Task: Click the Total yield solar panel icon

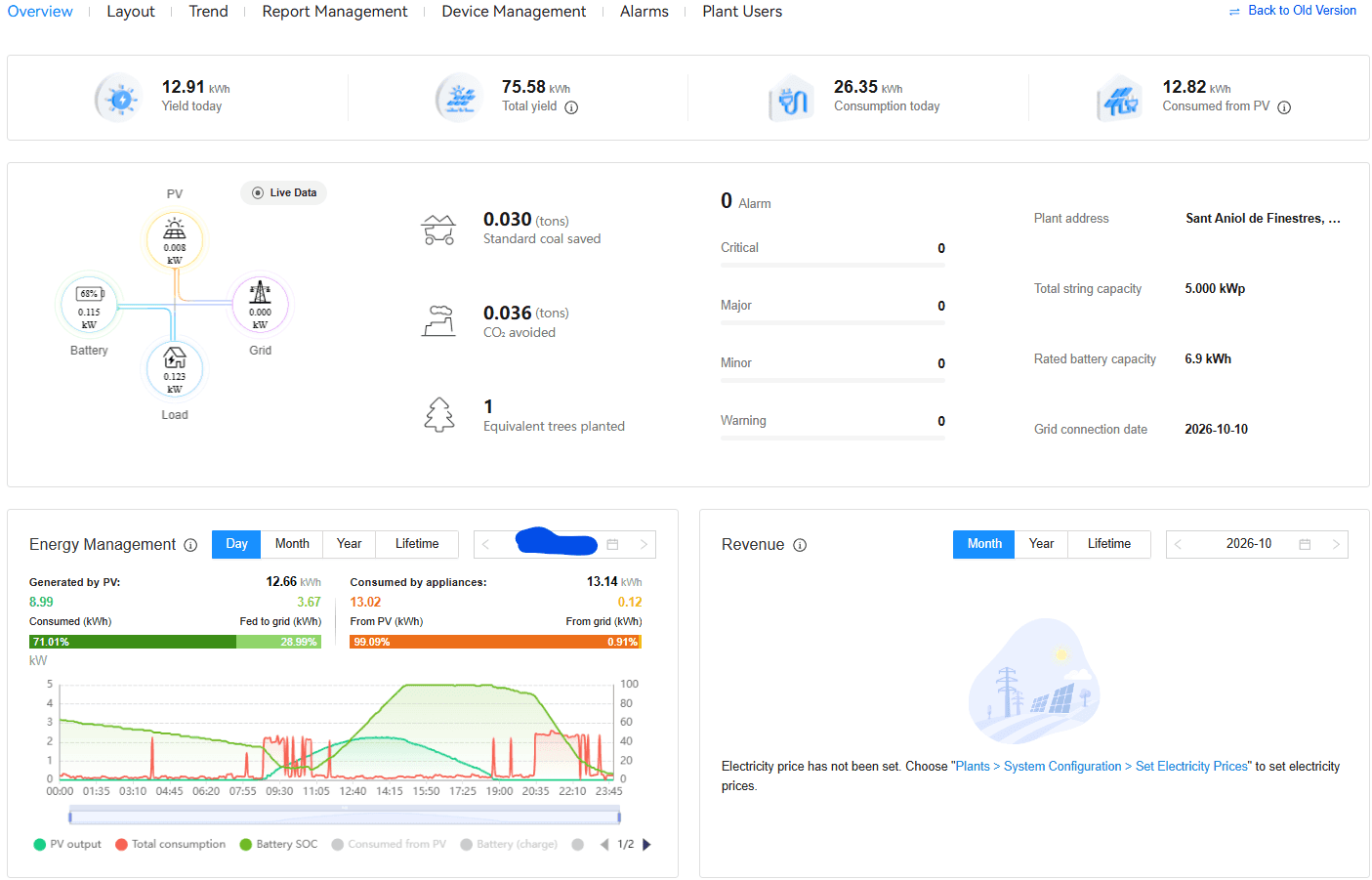Action: click(x=459, y=98)
